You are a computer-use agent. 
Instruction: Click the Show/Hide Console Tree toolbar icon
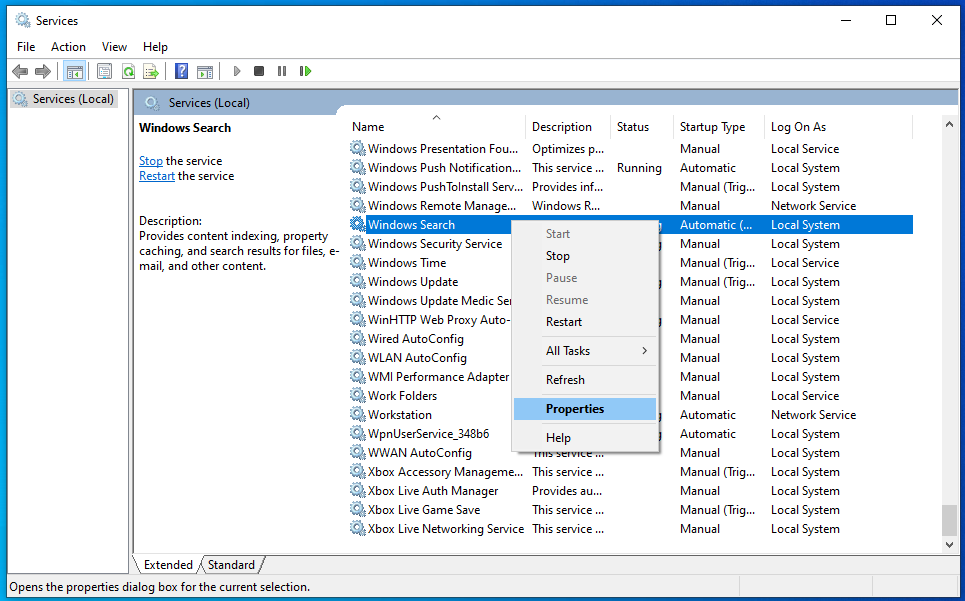coord(74,71)
